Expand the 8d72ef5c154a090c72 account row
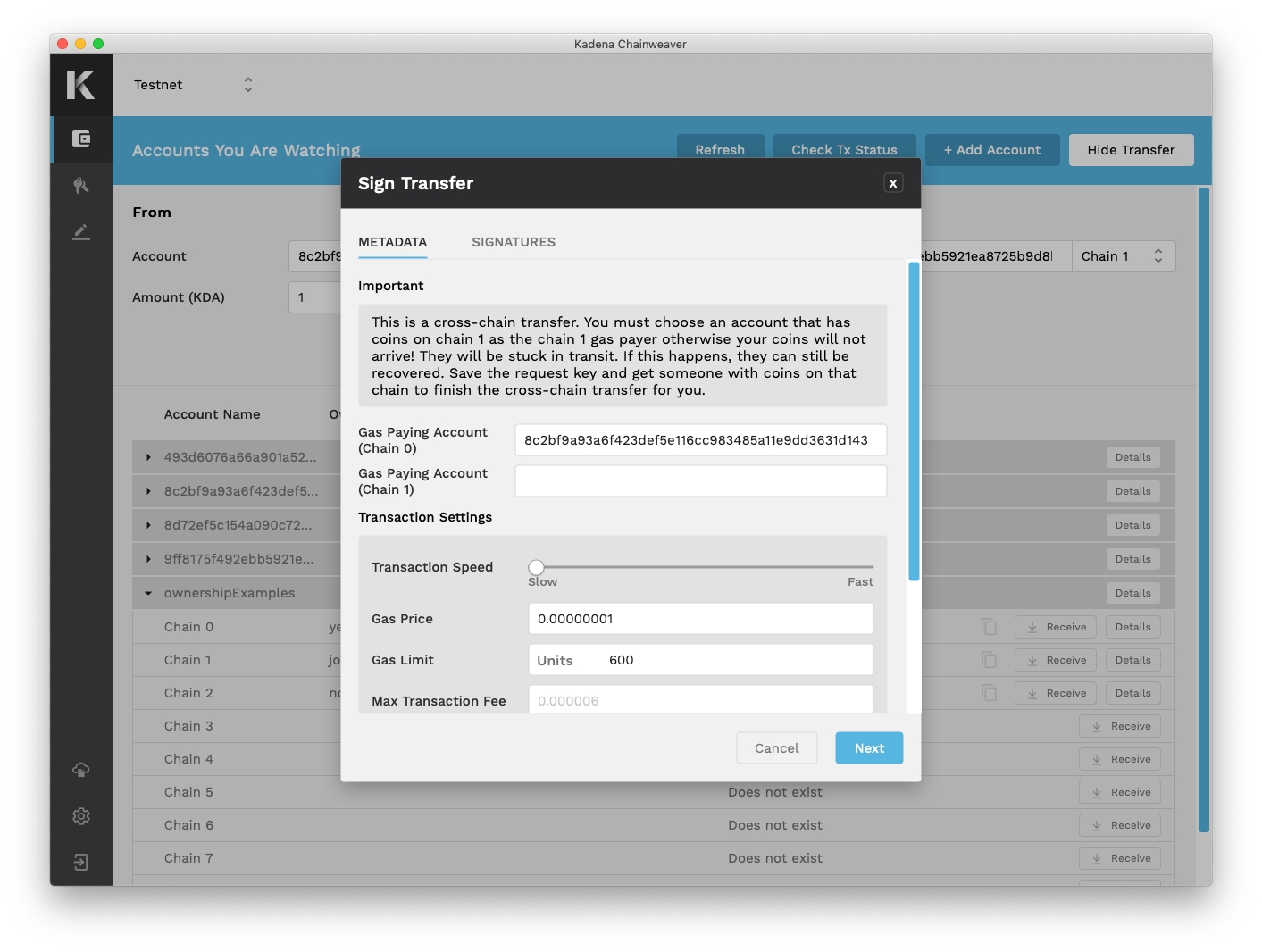The image size is (1262, 952). click(148, 525)
